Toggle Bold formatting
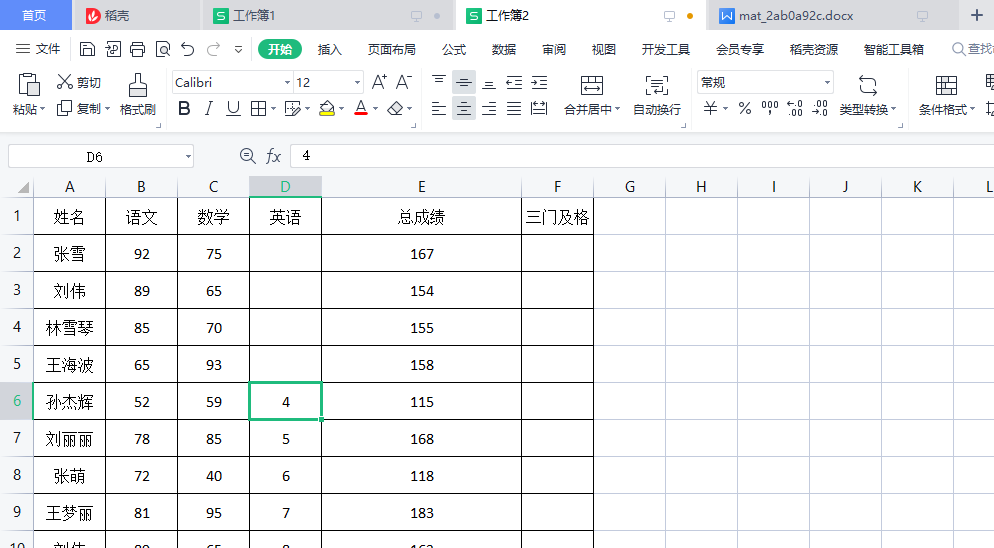This screenshot has height=548, width=994. pyautogui.click(x=184, y=108)
